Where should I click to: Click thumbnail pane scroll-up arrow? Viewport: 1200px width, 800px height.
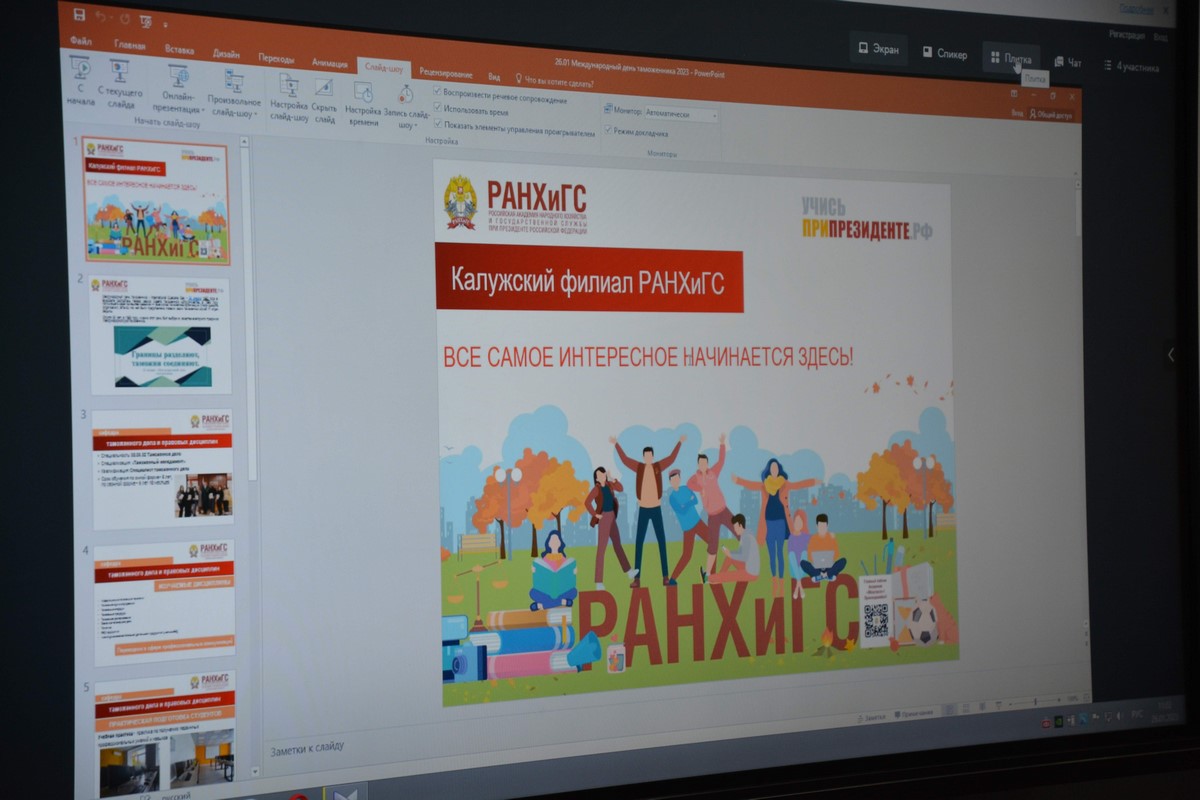pos(245,143)
